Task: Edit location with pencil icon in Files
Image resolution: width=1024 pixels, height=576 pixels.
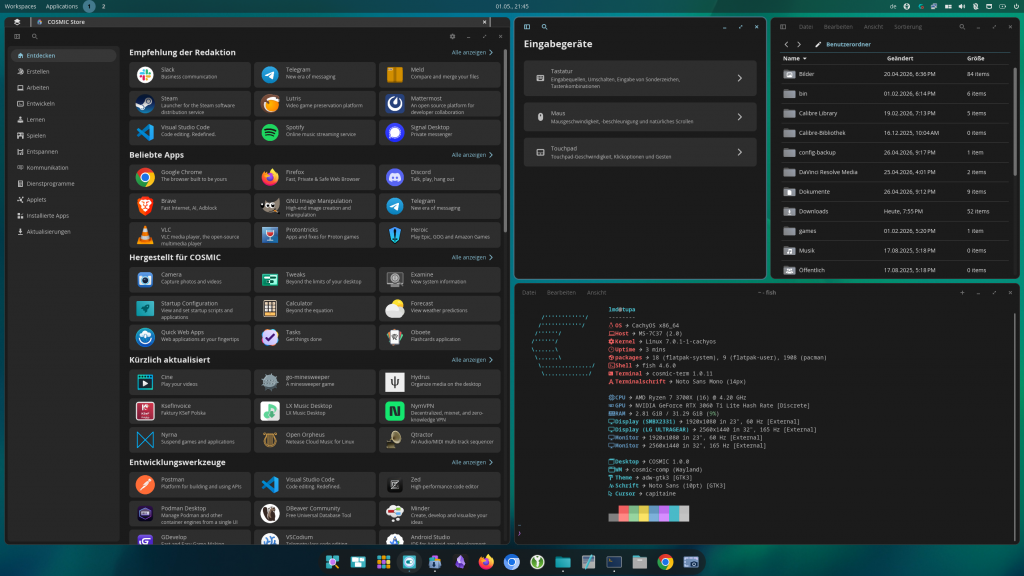Action: (818, 44)
